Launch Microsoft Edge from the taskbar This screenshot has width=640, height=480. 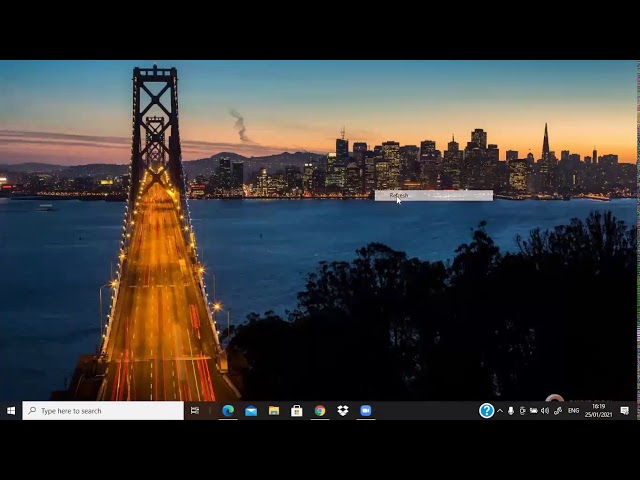[x=228, y=410]
